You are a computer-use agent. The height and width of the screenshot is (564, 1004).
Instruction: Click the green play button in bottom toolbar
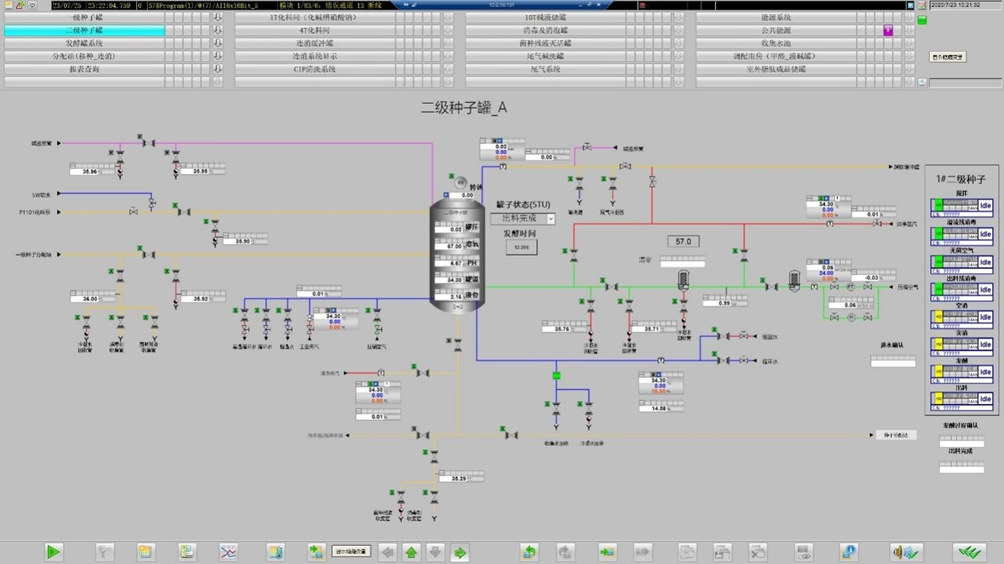54,551
